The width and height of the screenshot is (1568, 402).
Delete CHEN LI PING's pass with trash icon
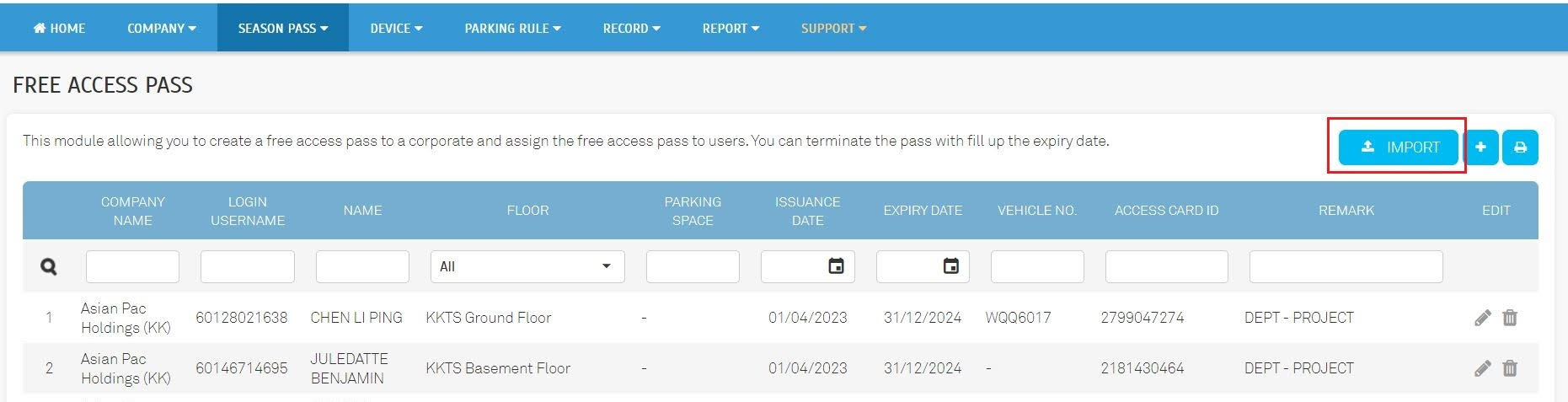pos(1510,318)
